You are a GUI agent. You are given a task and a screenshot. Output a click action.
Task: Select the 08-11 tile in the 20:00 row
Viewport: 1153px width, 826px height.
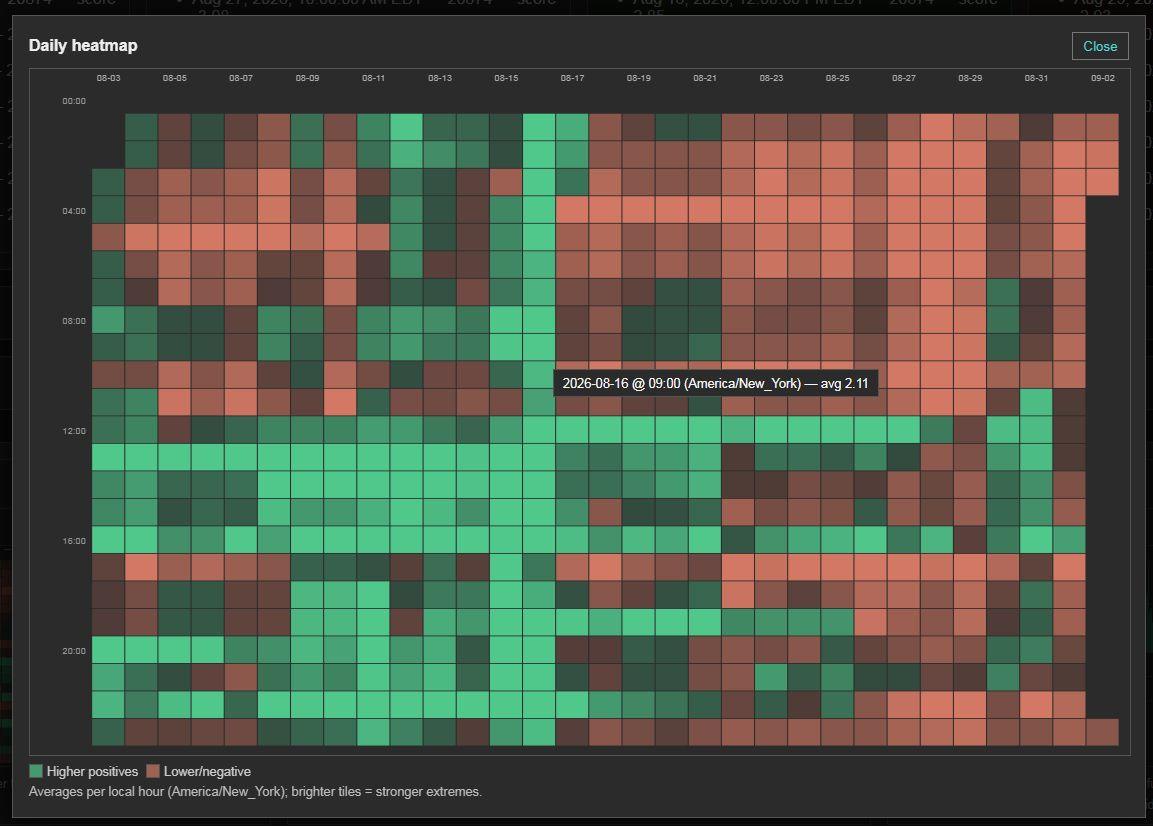pyautogui.click(x=374, y=649)
